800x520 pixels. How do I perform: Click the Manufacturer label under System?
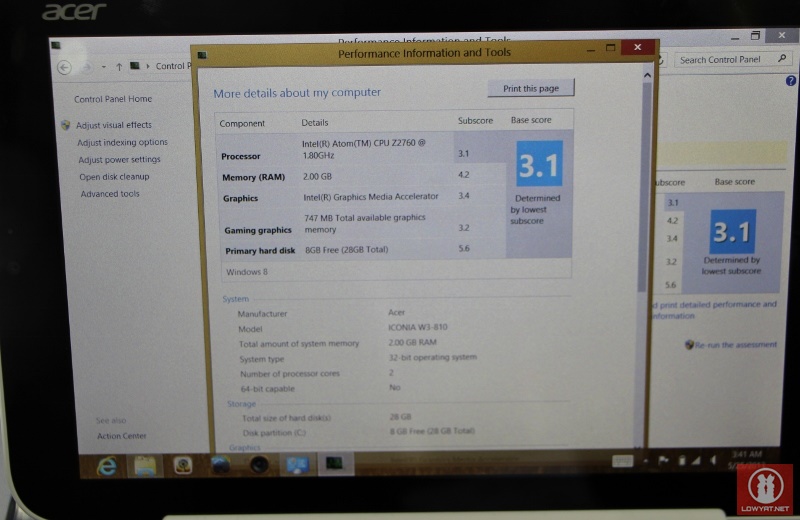click(262, 314)
